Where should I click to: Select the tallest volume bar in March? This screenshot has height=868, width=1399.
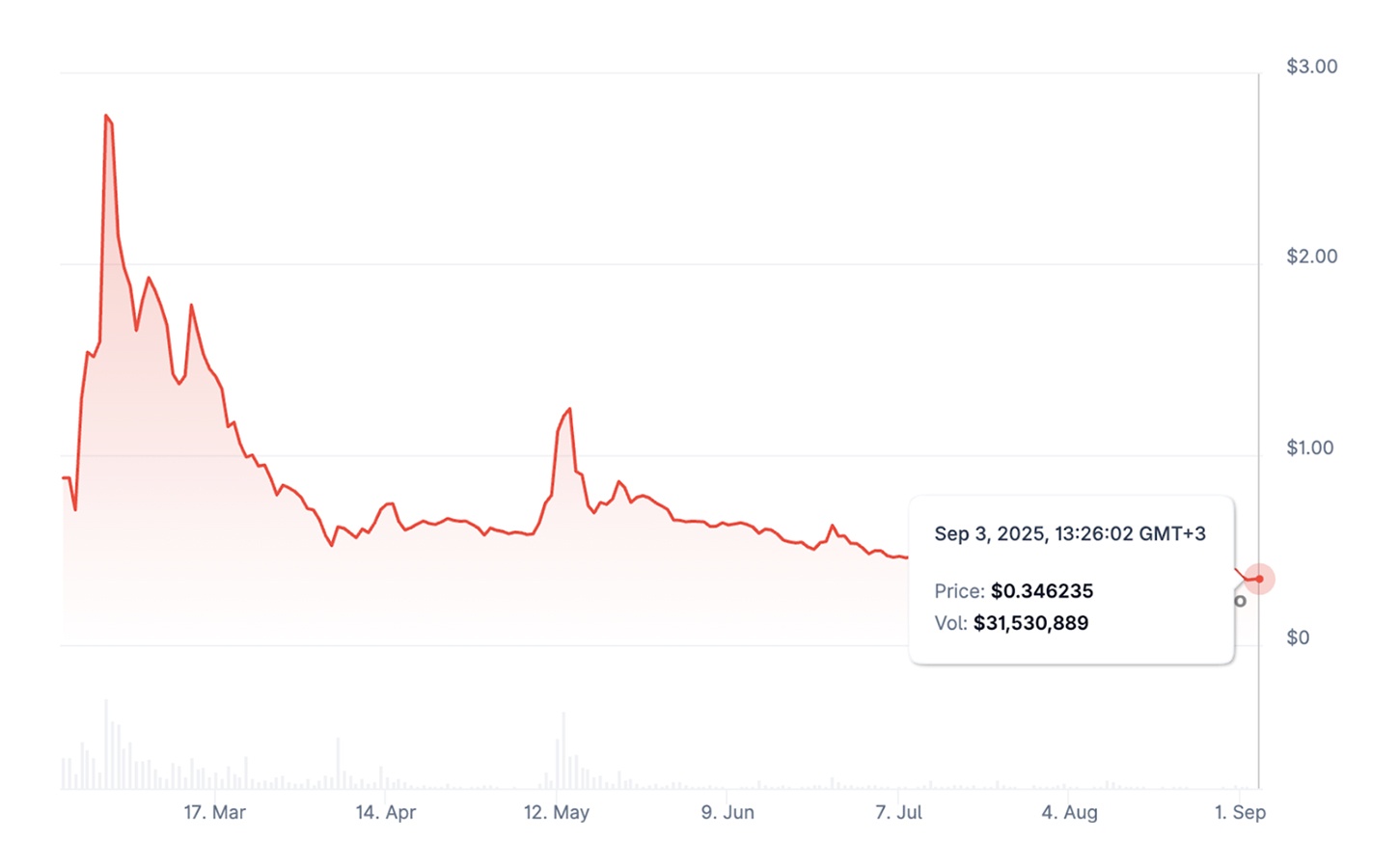tap(106, 745)
